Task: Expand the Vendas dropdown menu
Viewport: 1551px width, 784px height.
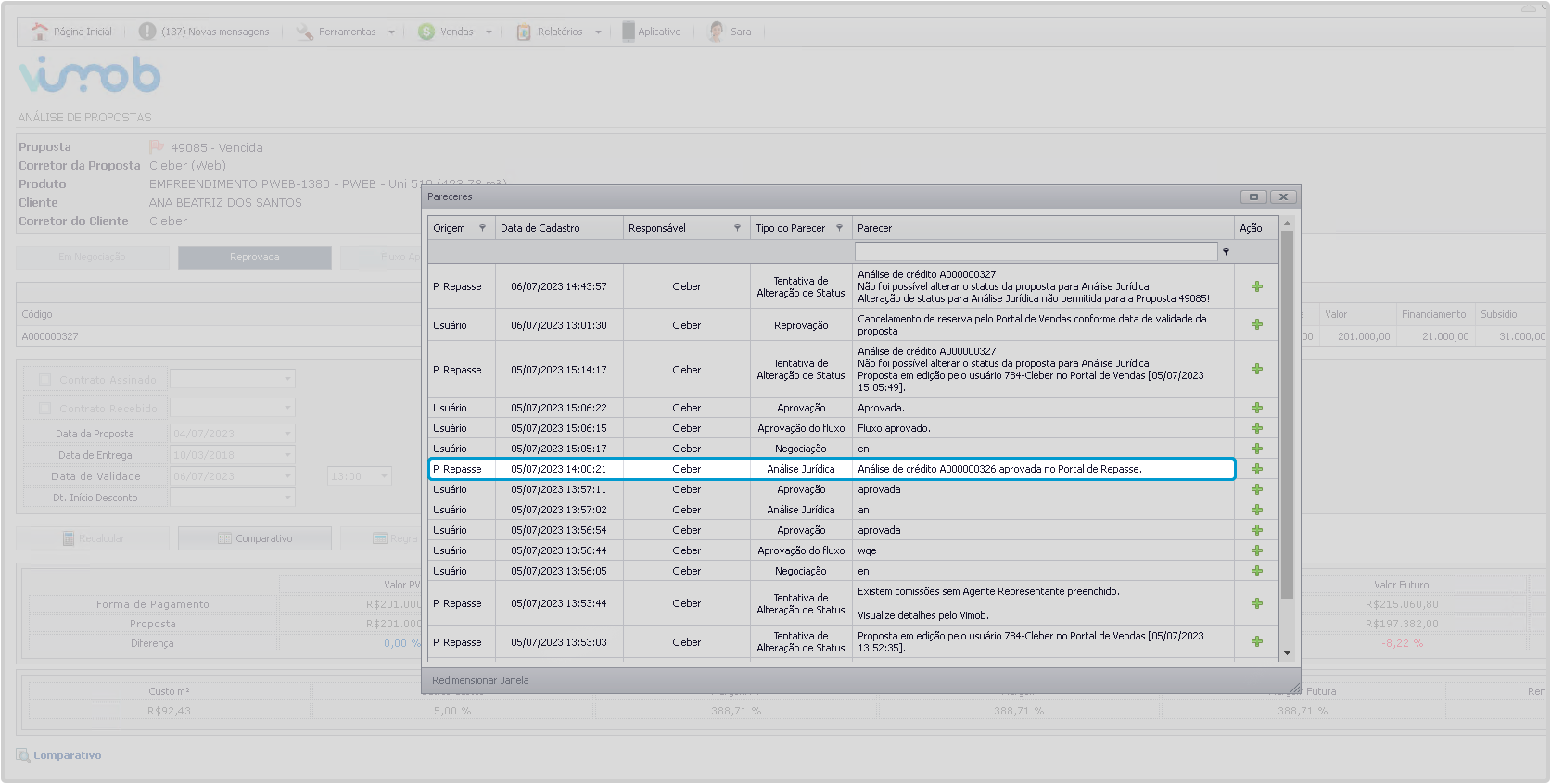Action: point(489,32)
